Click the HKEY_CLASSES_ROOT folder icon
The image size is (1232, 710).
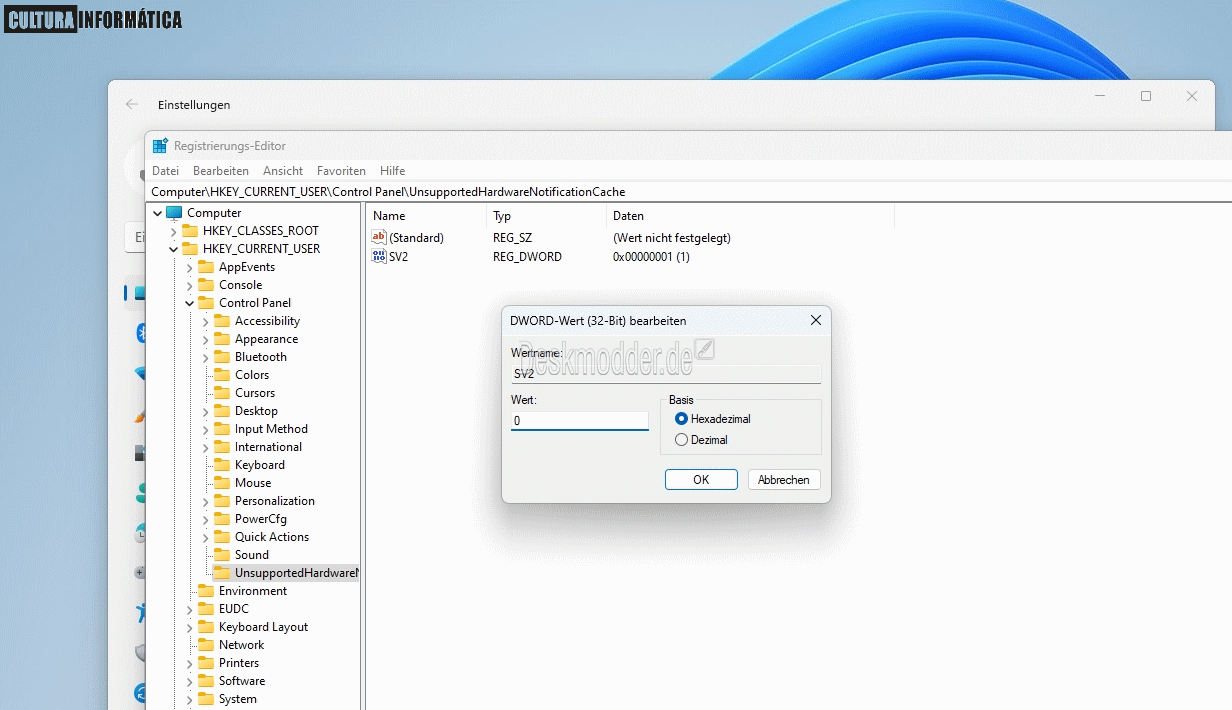190,231
